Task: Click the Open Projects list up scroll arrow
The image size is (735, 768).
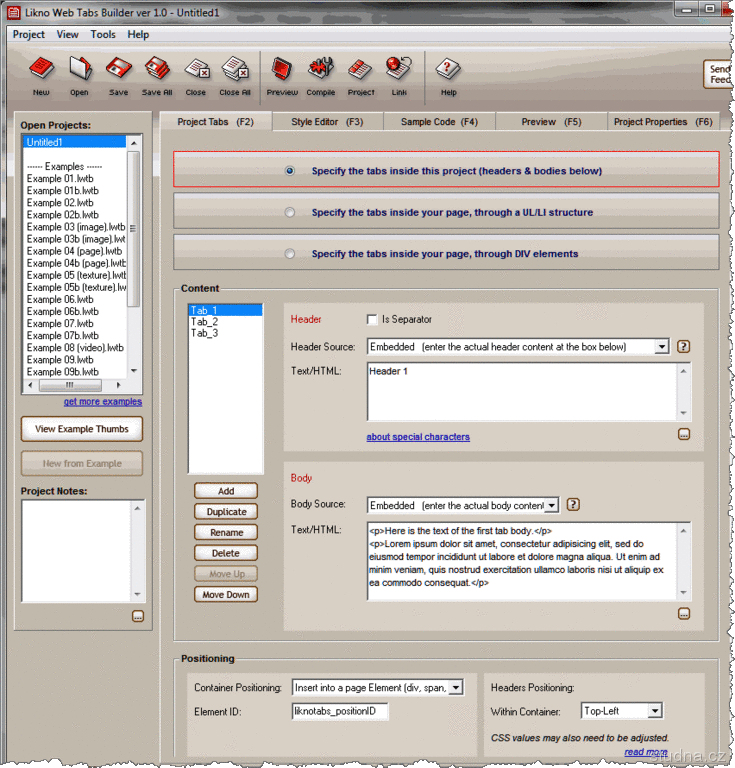Action: (x=134, y=143)
